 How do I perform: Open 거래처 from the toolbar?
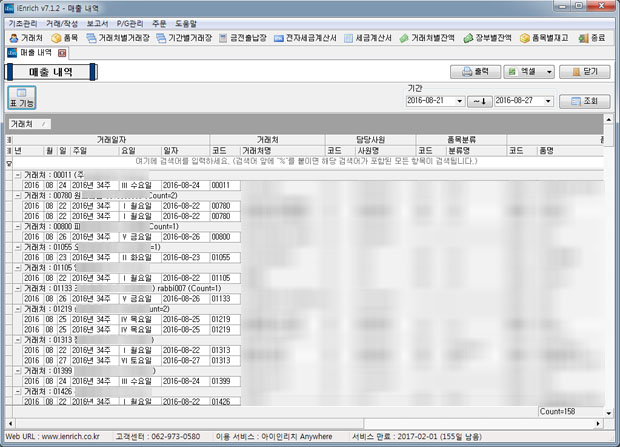click(26, 37)
